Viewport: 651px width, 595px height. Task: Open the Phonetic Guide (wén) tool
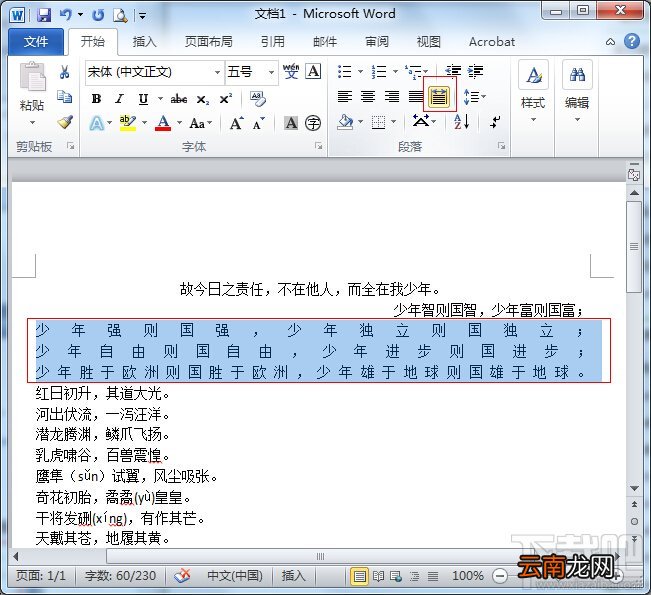pos(291,71)
